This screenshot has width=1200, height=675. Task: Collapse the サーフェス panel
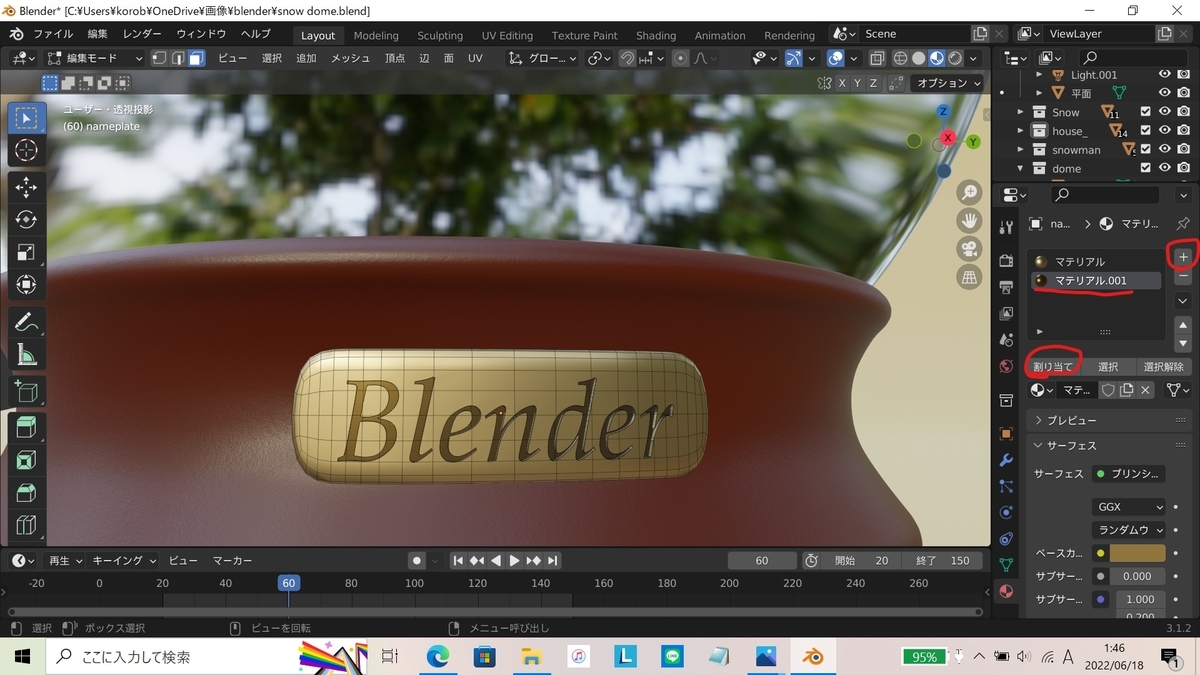point(1108,445)
